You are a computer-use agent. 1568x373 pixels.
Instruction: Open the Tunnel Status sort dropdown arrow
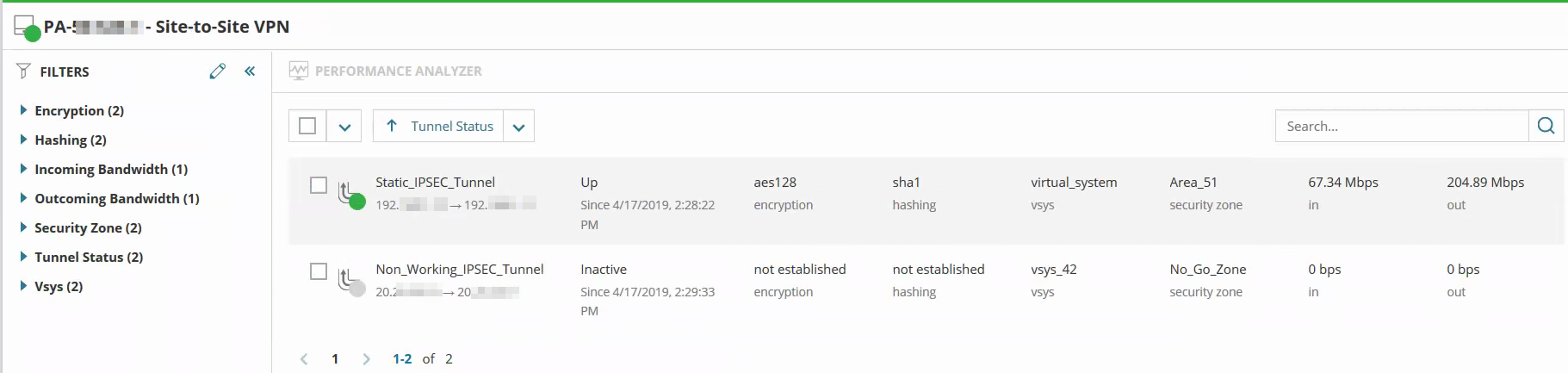pos(518,127)
